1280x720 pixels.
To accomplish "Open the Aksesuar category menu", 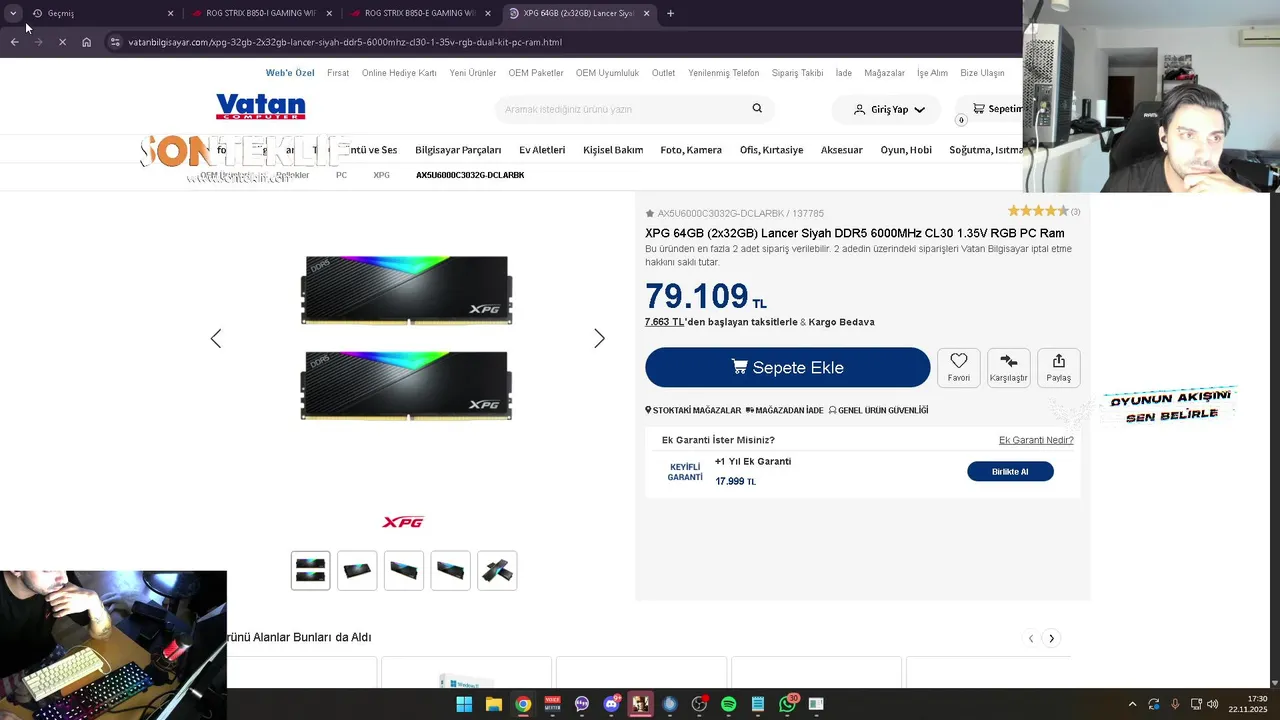I will click(842, 150).
